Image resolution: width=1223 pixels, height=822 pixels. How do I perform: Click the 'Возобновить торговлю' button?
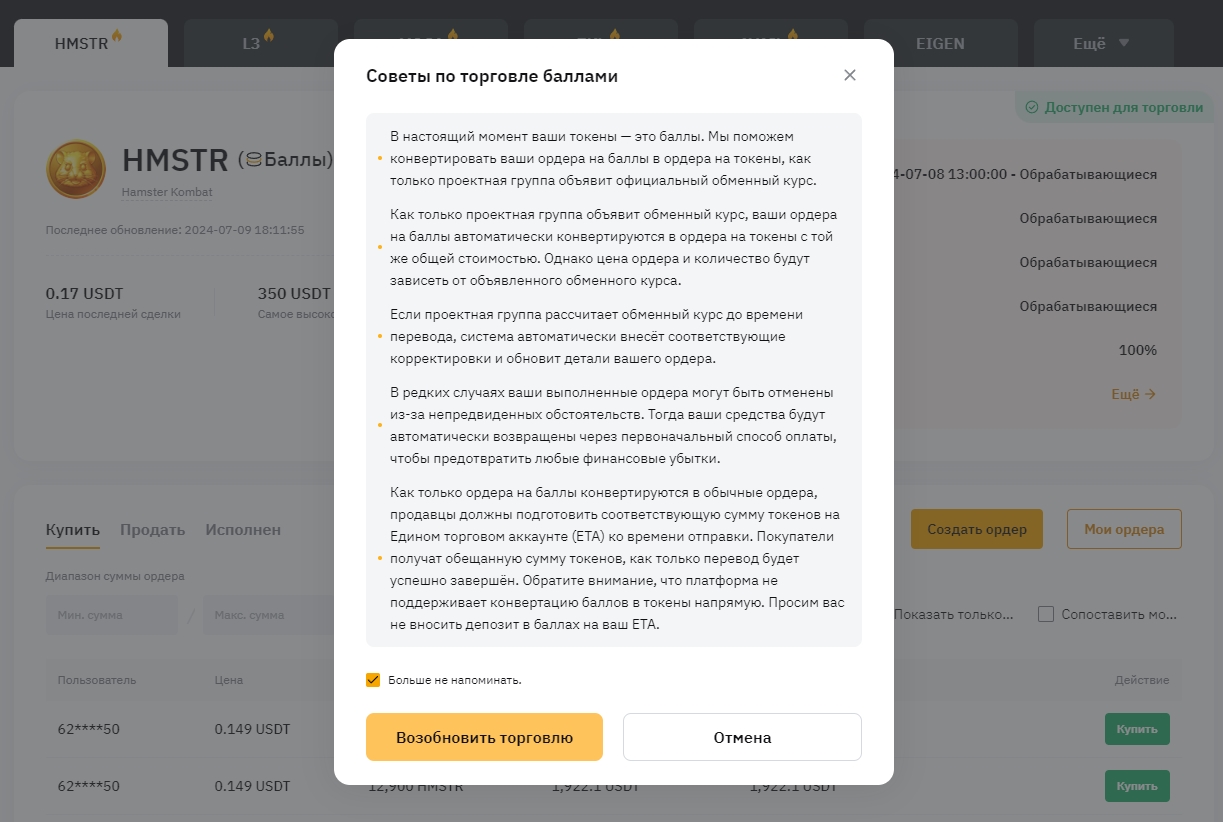pyautogui.click(x=484, y=737)
